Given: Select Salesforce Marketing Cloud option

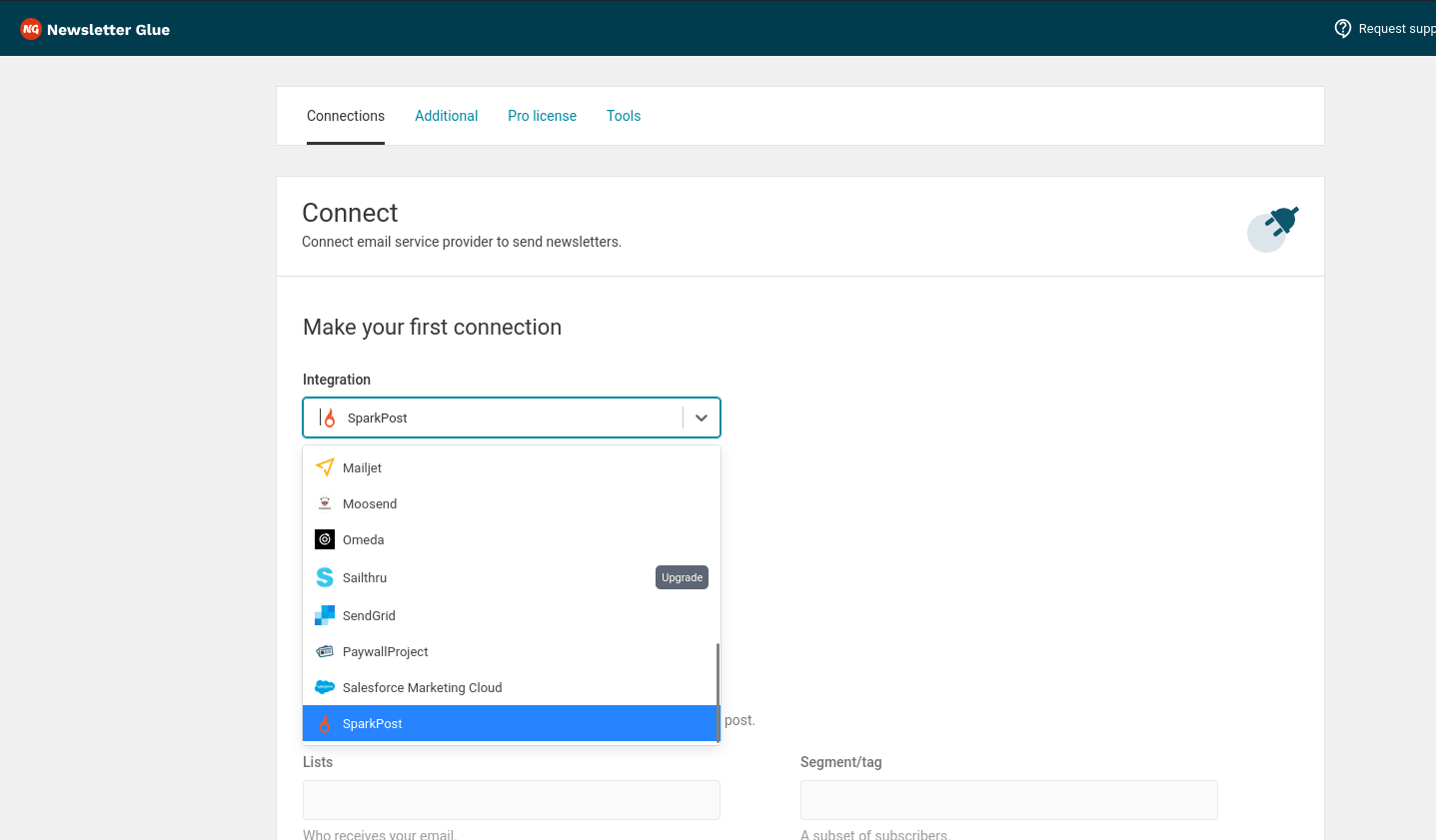Looking at the screenshot, I should pyautogui.click(x=422, y=687).
